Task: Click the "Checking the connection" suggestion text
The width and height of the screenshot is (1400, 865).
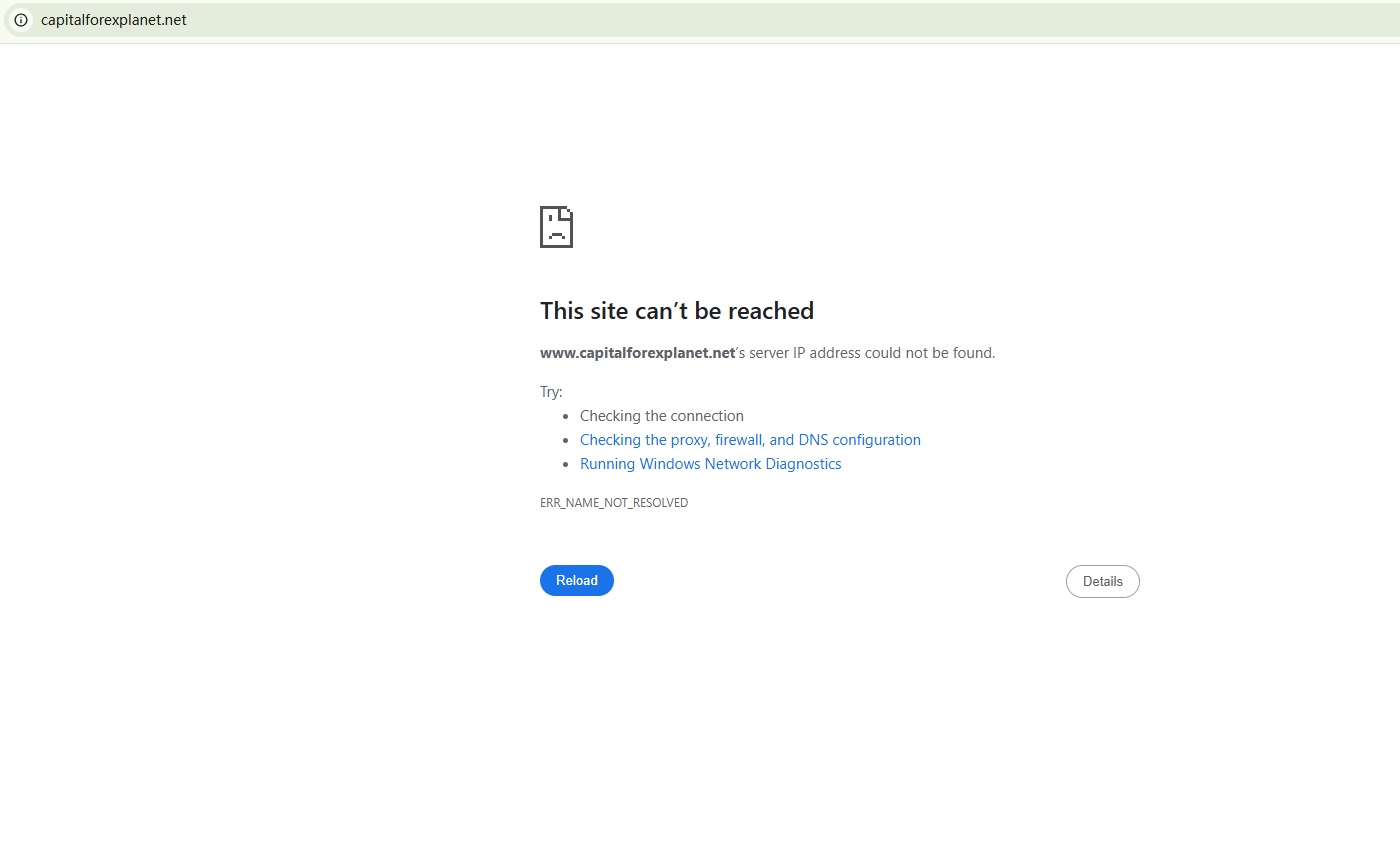Action: coord(661,416)
